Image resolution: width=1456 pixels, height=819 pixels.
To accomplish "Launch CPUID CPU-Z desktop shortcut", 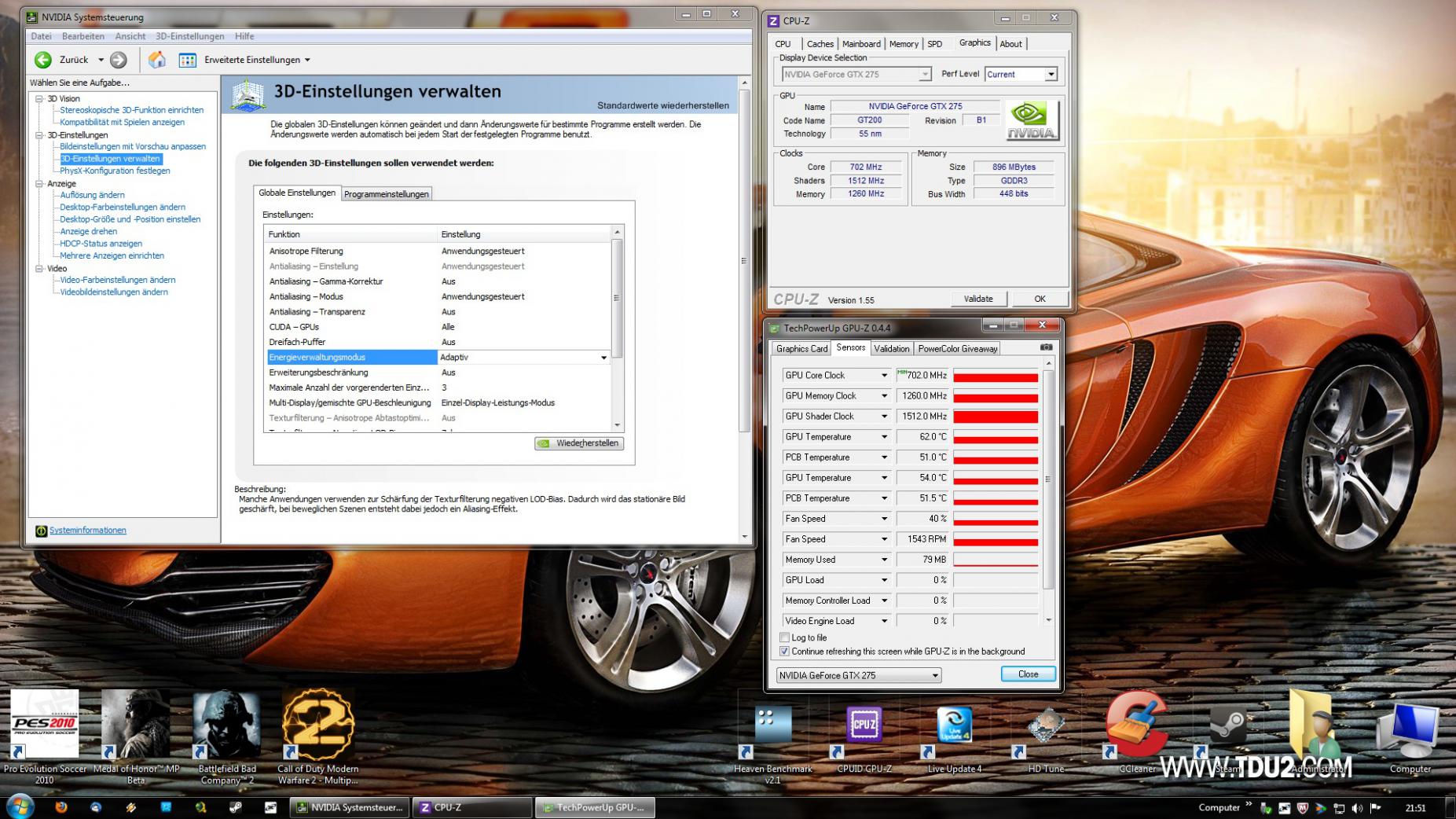I will click(864, 739).
